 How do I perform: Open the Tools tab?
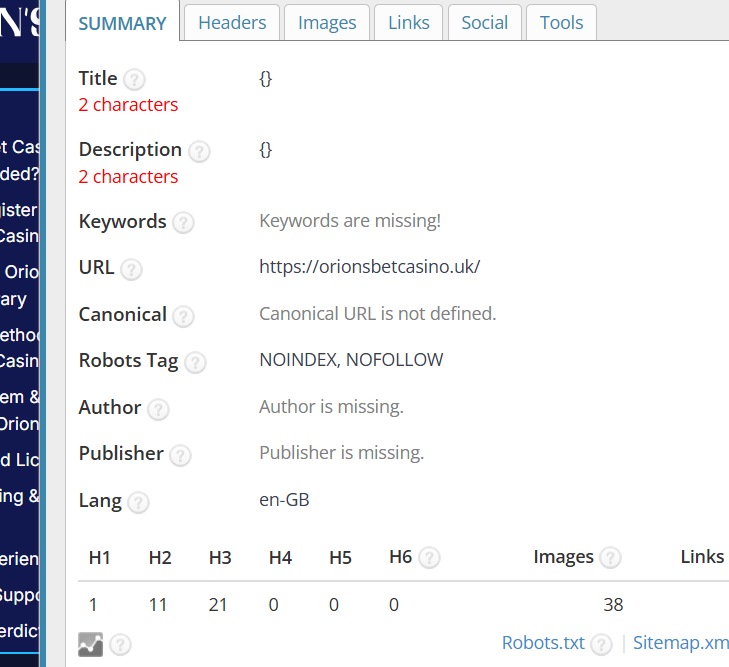point(561,23)
